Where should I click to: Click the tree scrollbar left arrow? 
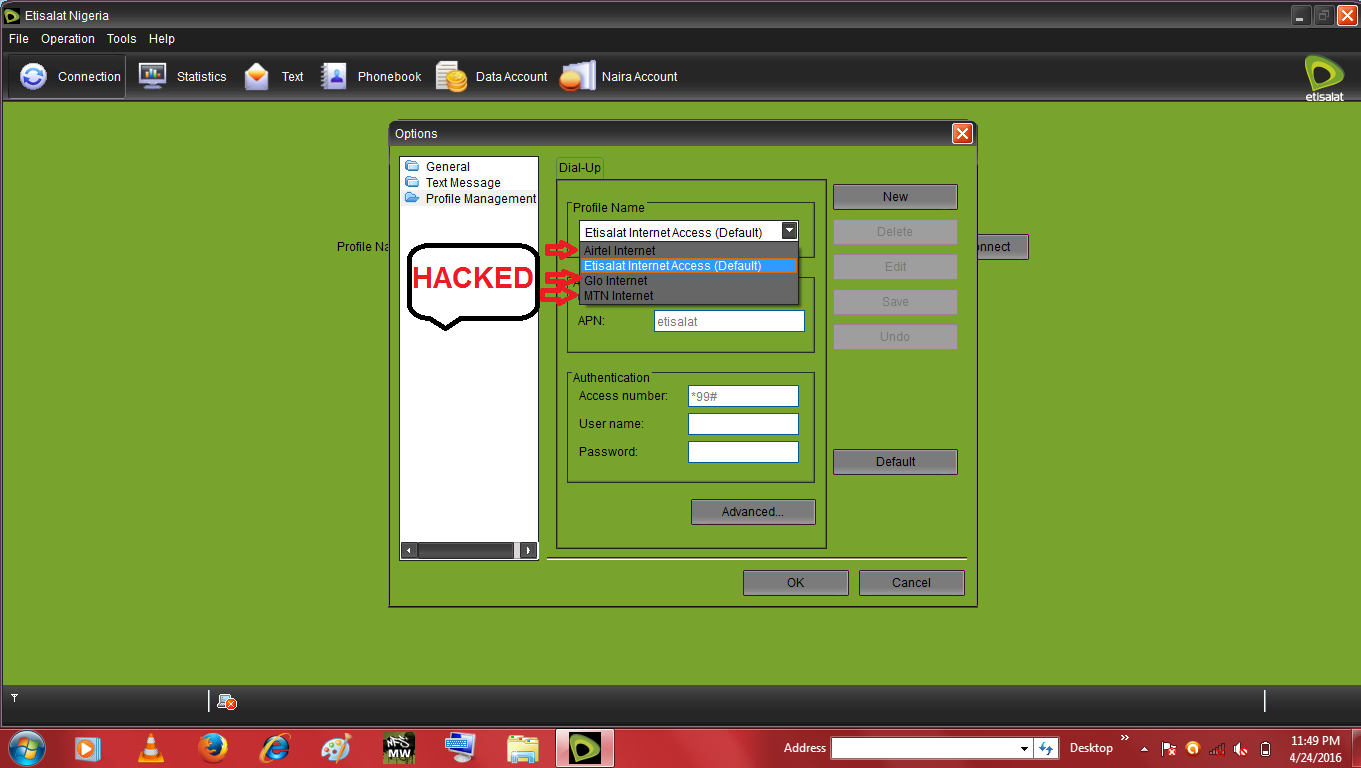pyautogui.click(x=409, y=551)
